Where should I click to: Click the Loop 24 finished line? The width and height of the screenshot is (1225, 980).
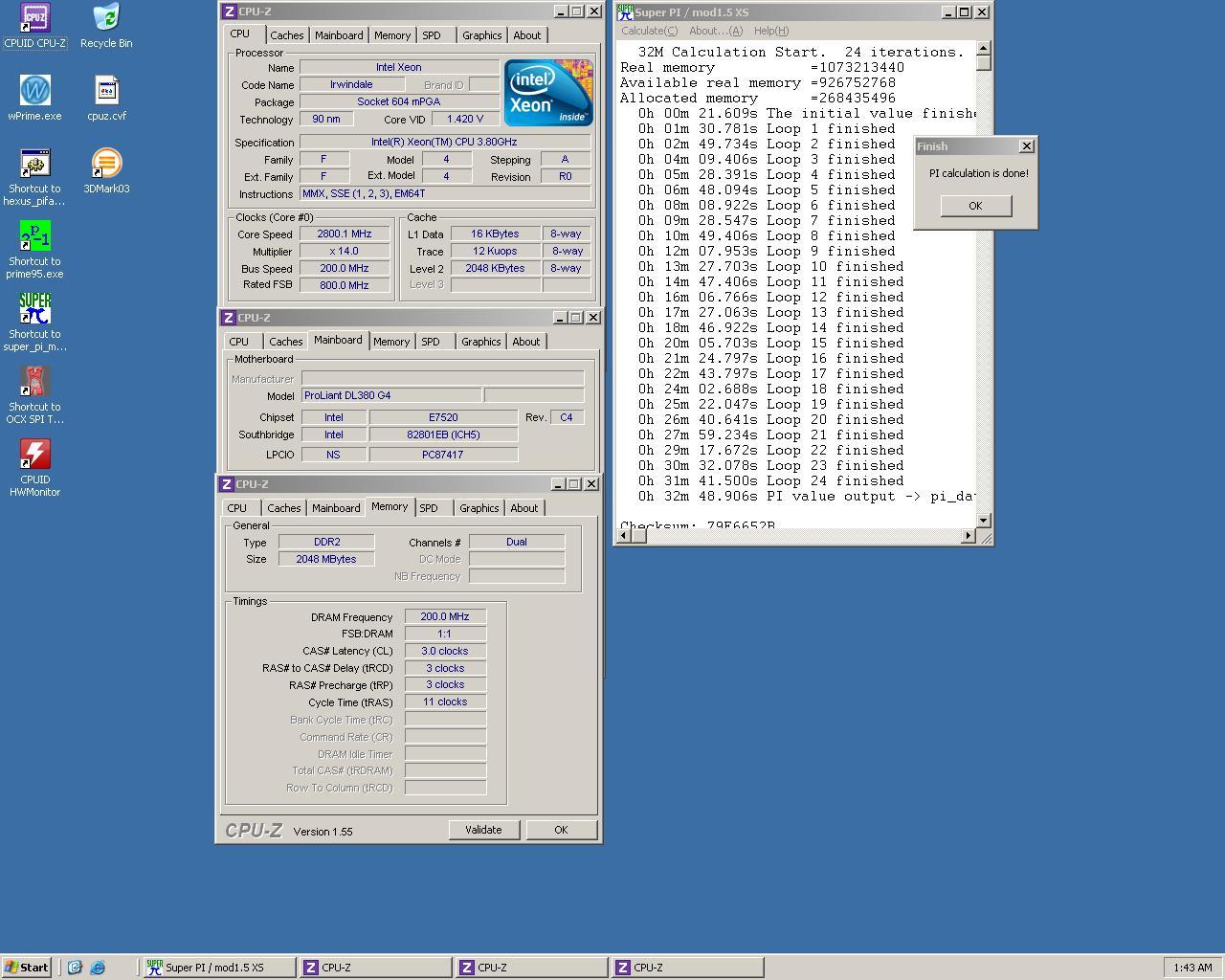pos(771,480)
